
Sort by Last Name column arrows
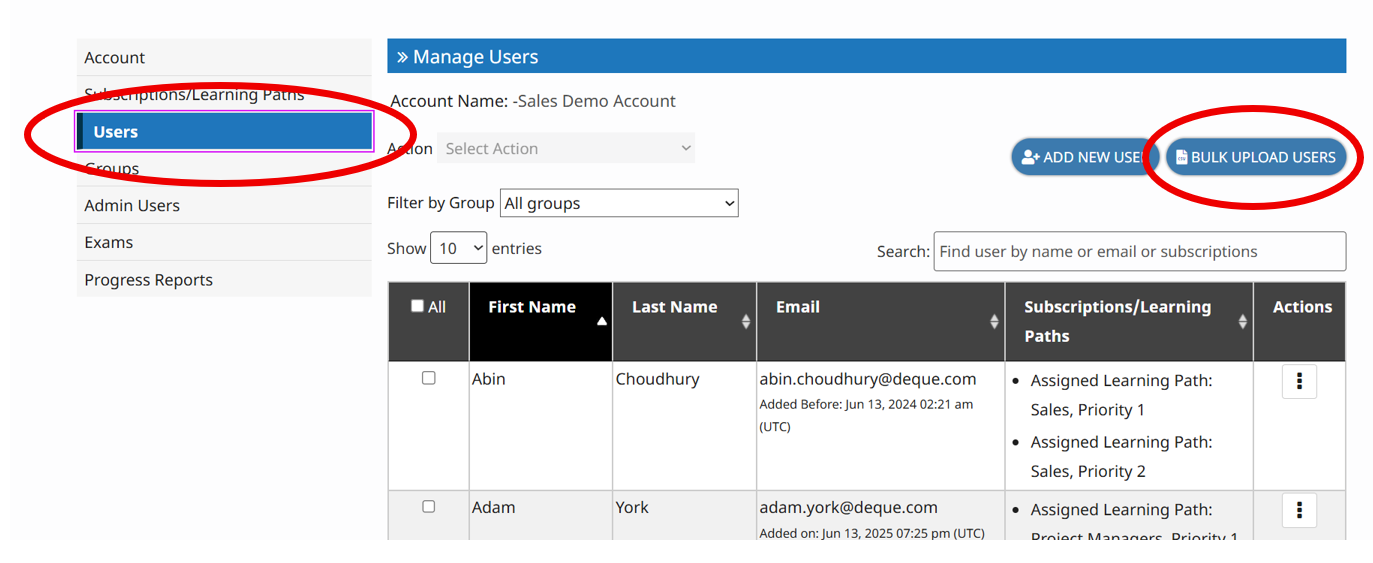tap(746, 321)
